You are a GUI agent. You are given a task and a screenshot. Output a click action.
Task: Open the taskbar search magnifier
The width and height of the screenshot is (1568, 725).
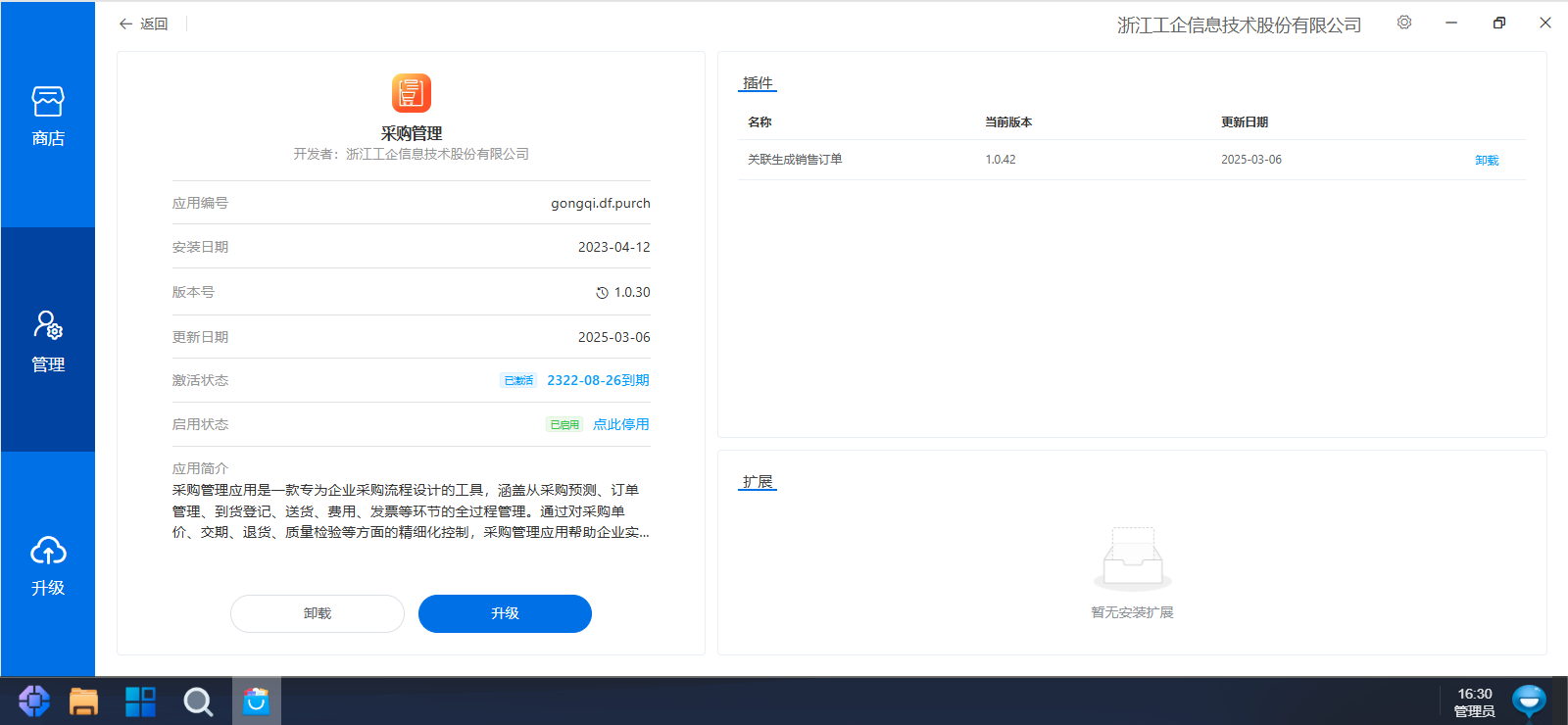(x=198, y=701)
